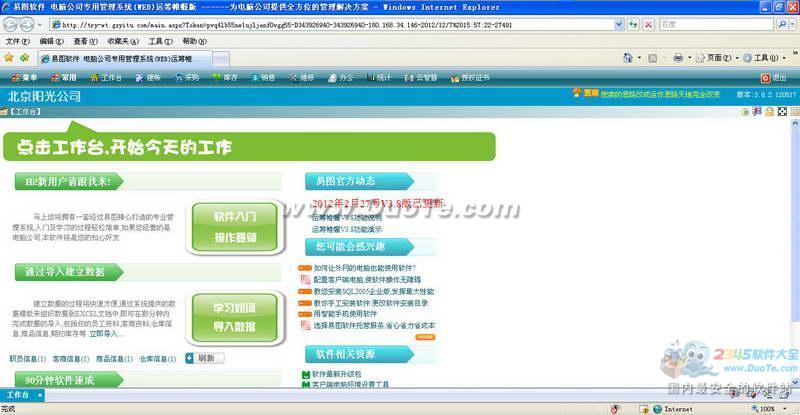Open the 编辑(E) menu
Screen dimensions: 800x415
(x=52, y=41)
